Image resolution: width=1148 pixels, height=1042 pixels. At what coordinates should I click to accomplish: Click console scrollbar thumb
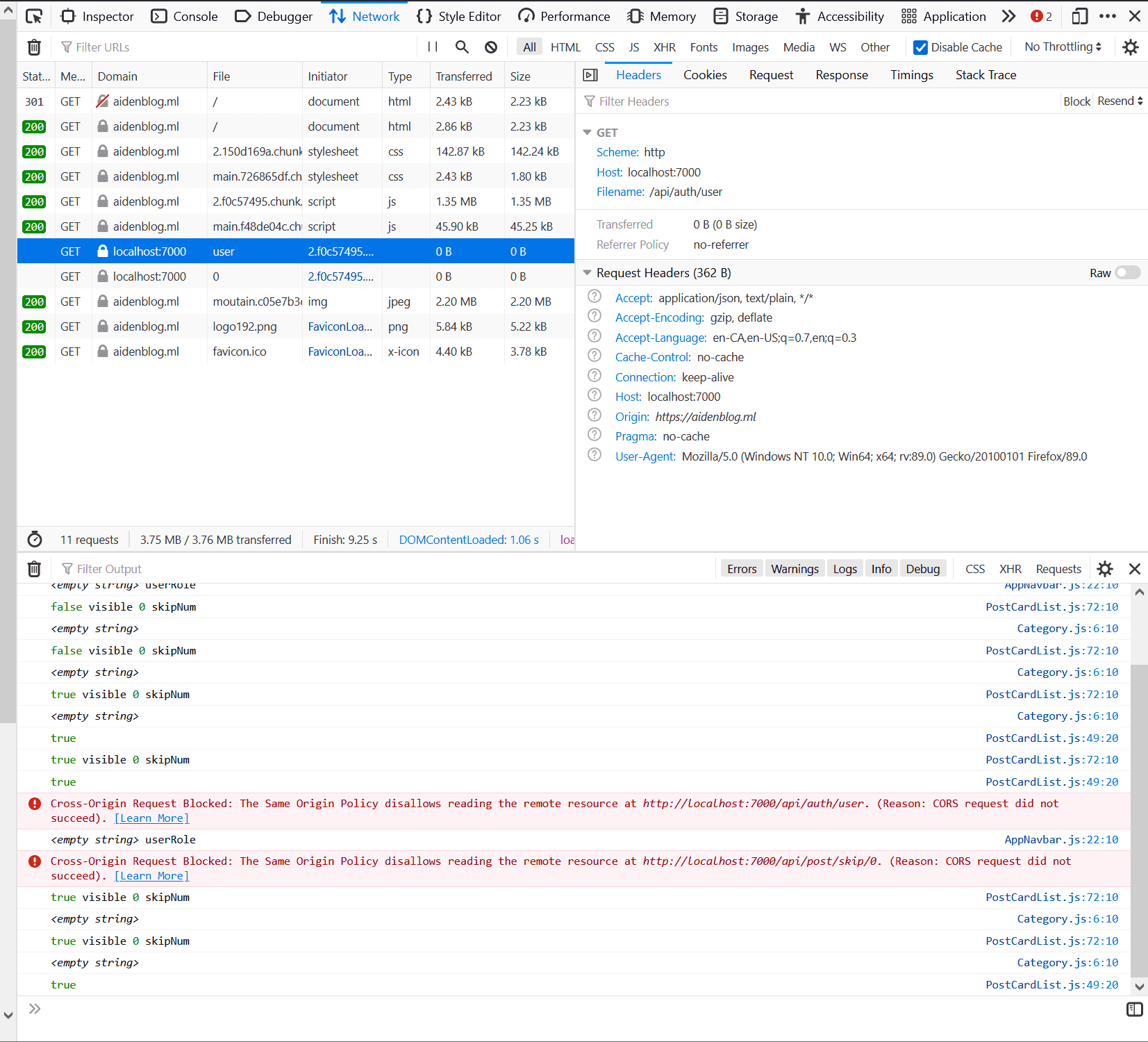point(1139,820)
